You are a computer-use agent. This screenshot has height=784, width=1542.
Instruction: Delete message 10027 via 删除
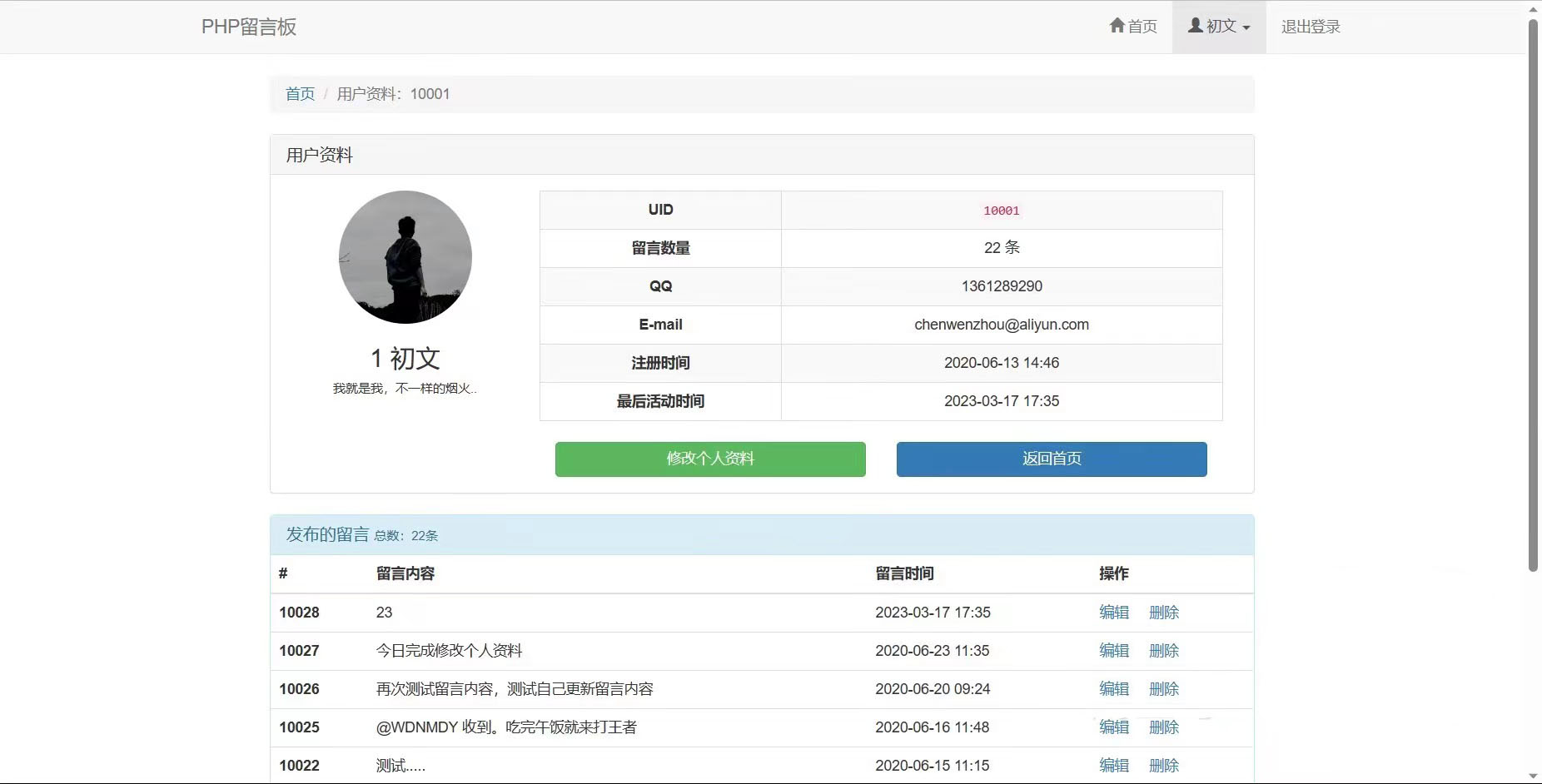[1164, 651]
